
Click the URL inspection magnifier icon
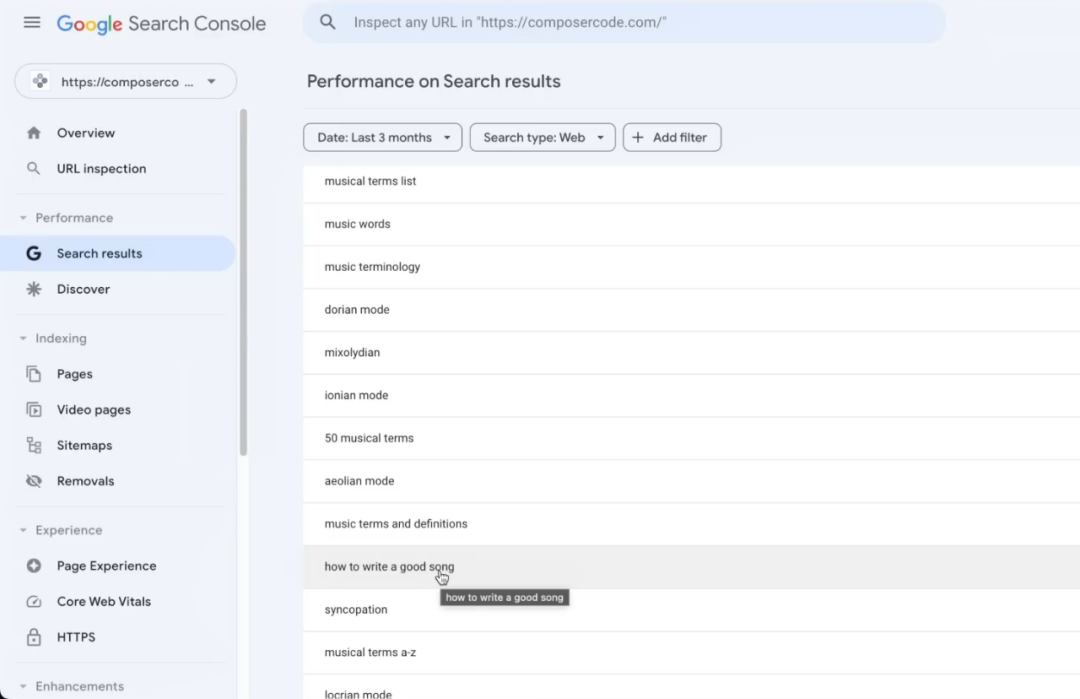[34, 169]
